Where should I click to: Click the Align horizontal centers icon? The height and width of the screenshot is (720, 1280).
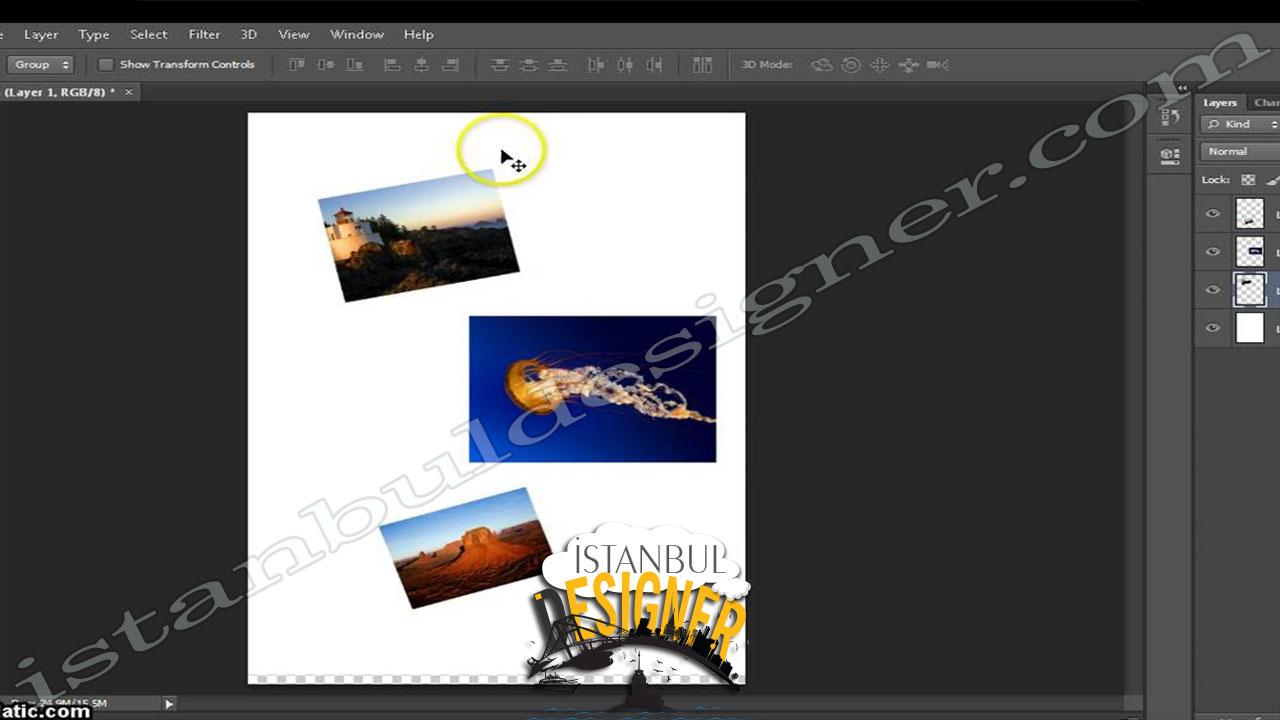tap(422, 65)
